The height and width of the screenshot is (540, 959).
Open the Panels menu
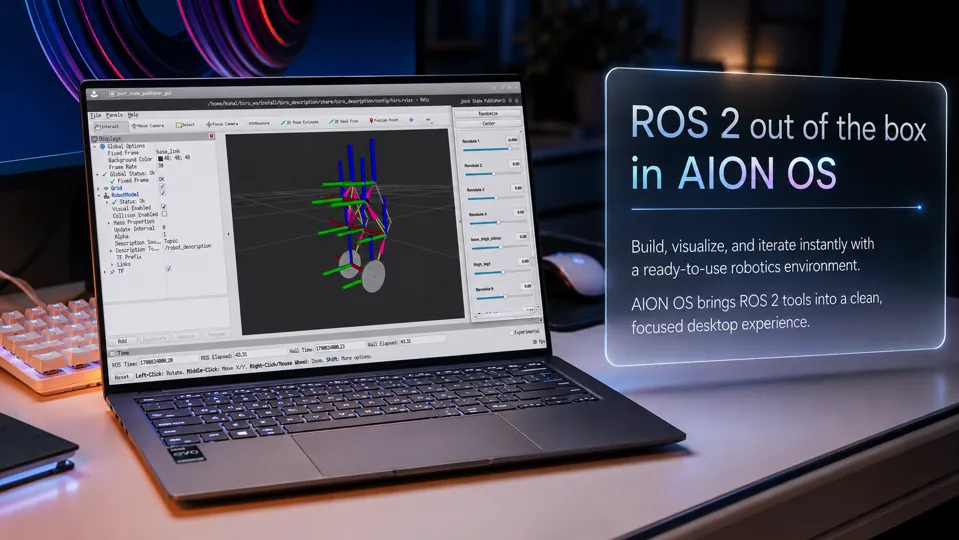[114, 115]
